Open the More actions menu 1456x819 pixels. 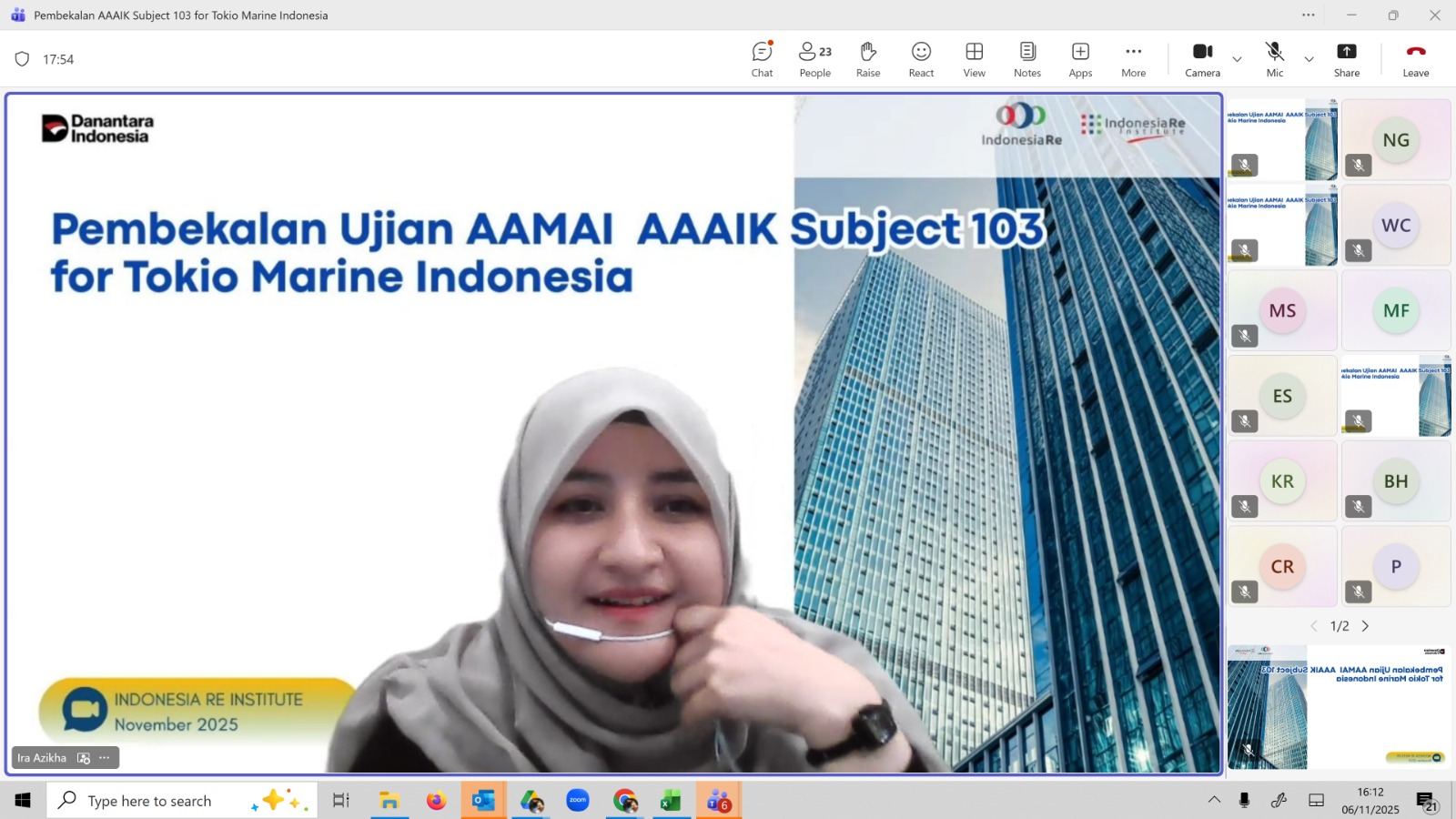(x=1133, y=59)
